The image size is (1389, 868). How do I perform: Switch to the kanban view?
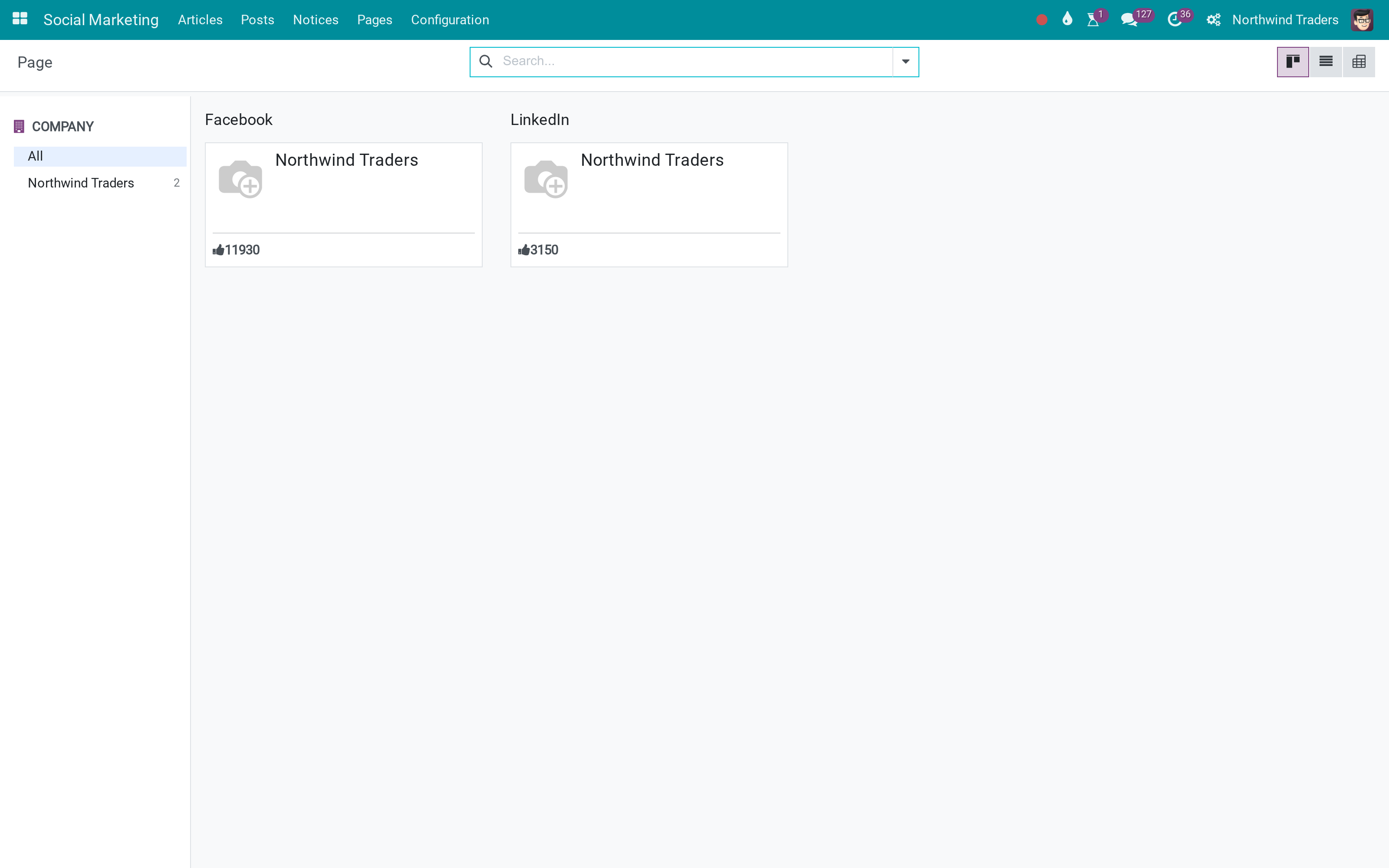point(1293,62)
